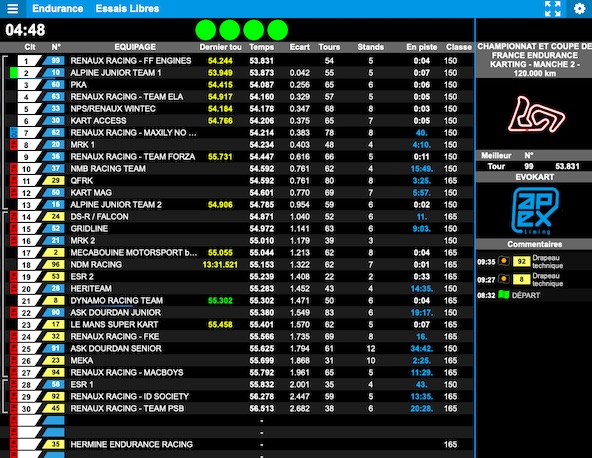
Task: Open the settings gear icon
Action: (x=579, y=8)
